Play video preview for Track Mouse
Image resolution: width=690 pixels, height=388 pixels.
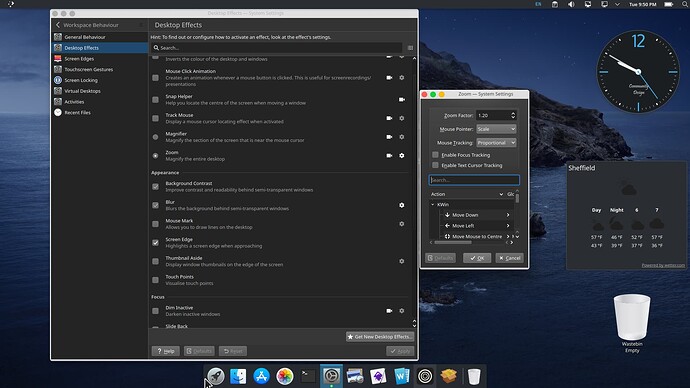coord(389,118)
